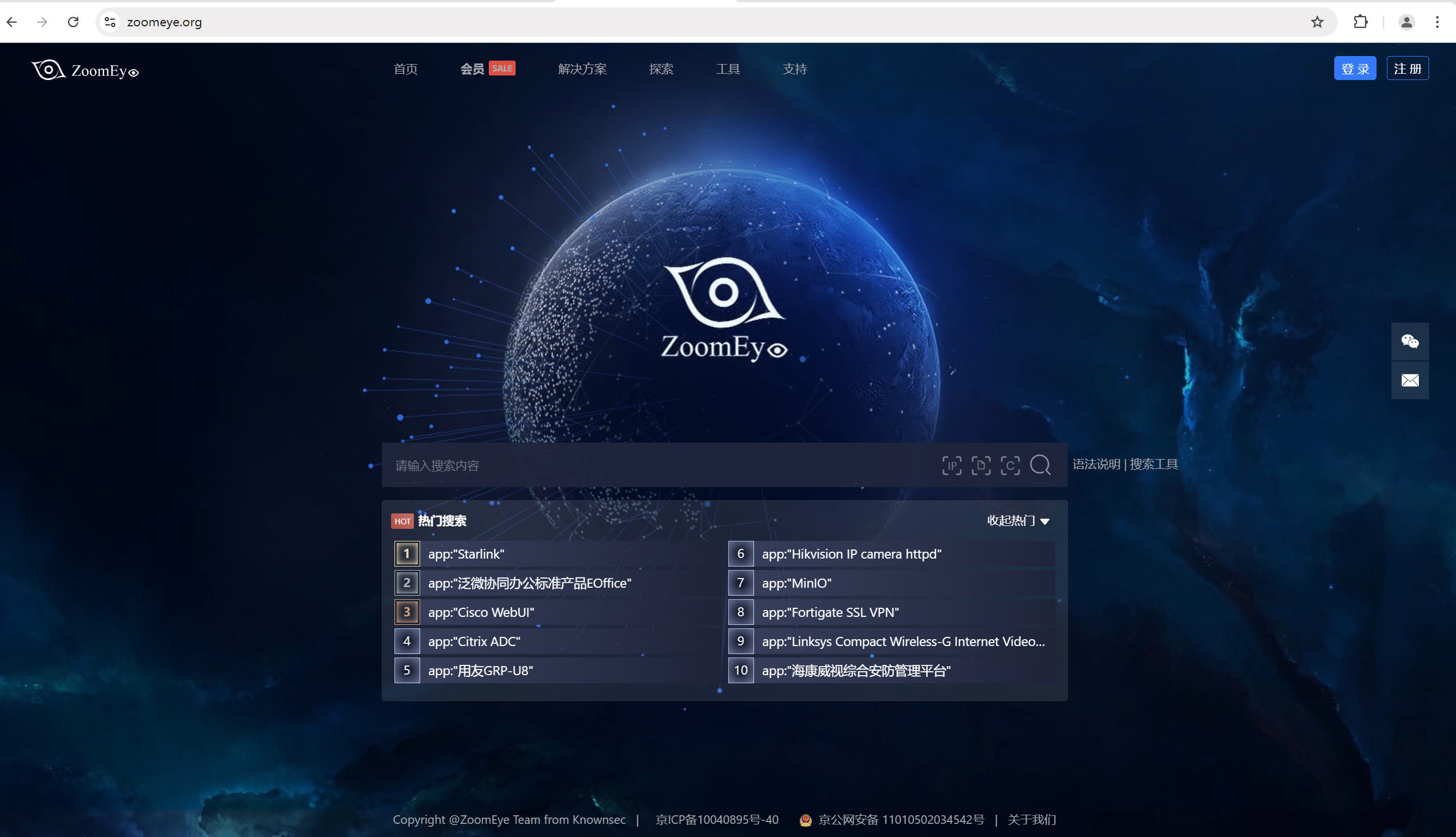Open the 语法说明 syntax help link

[1096, 464]
